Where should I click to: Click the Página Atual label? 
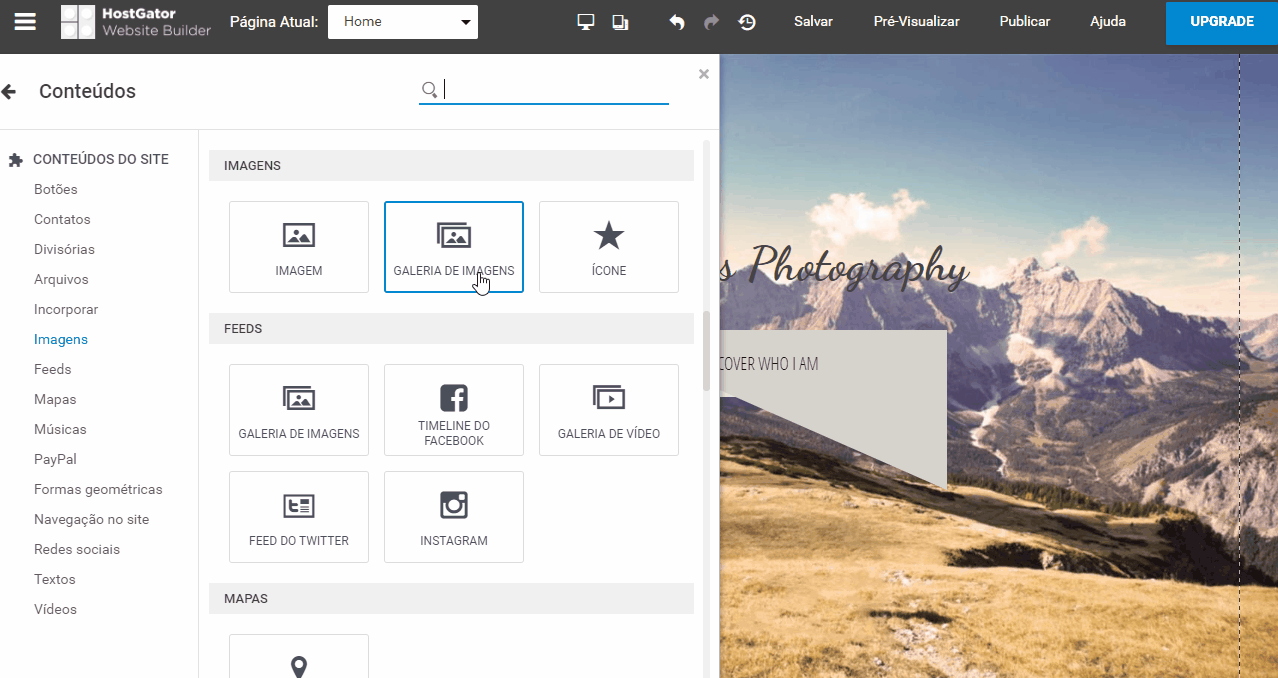[274, 21]
